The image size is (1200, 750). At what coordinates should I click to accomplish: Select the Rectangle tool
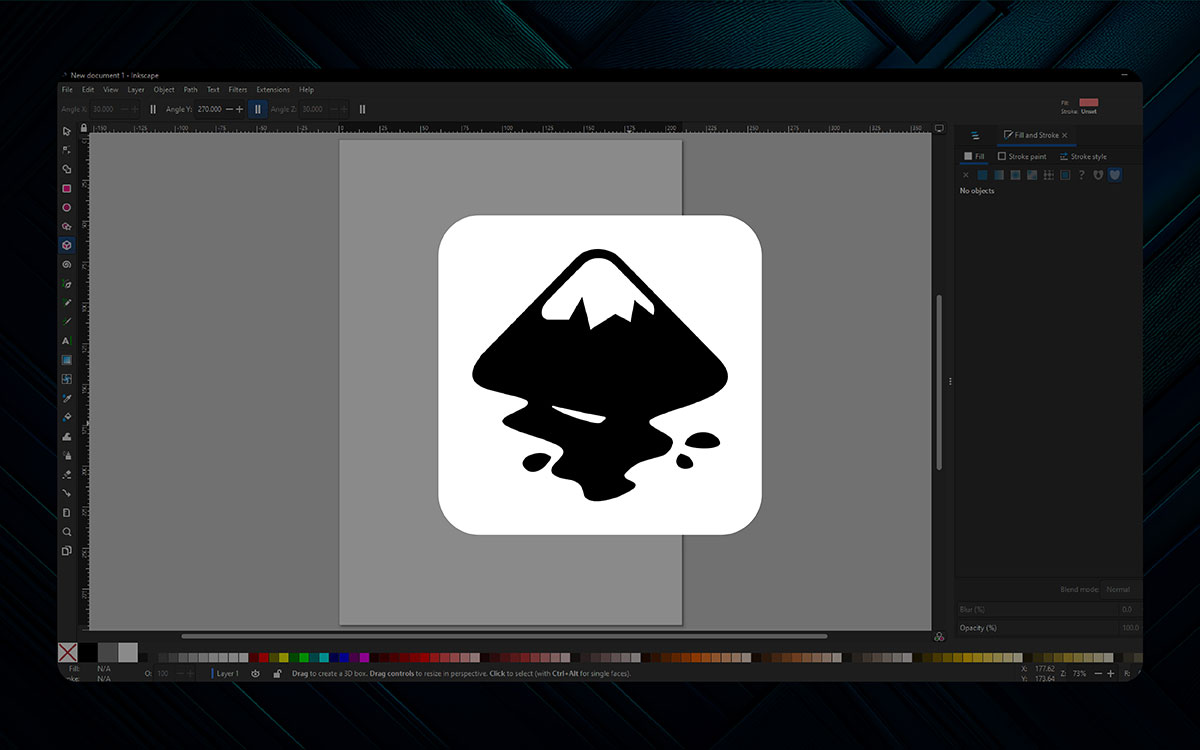point(67,188)
